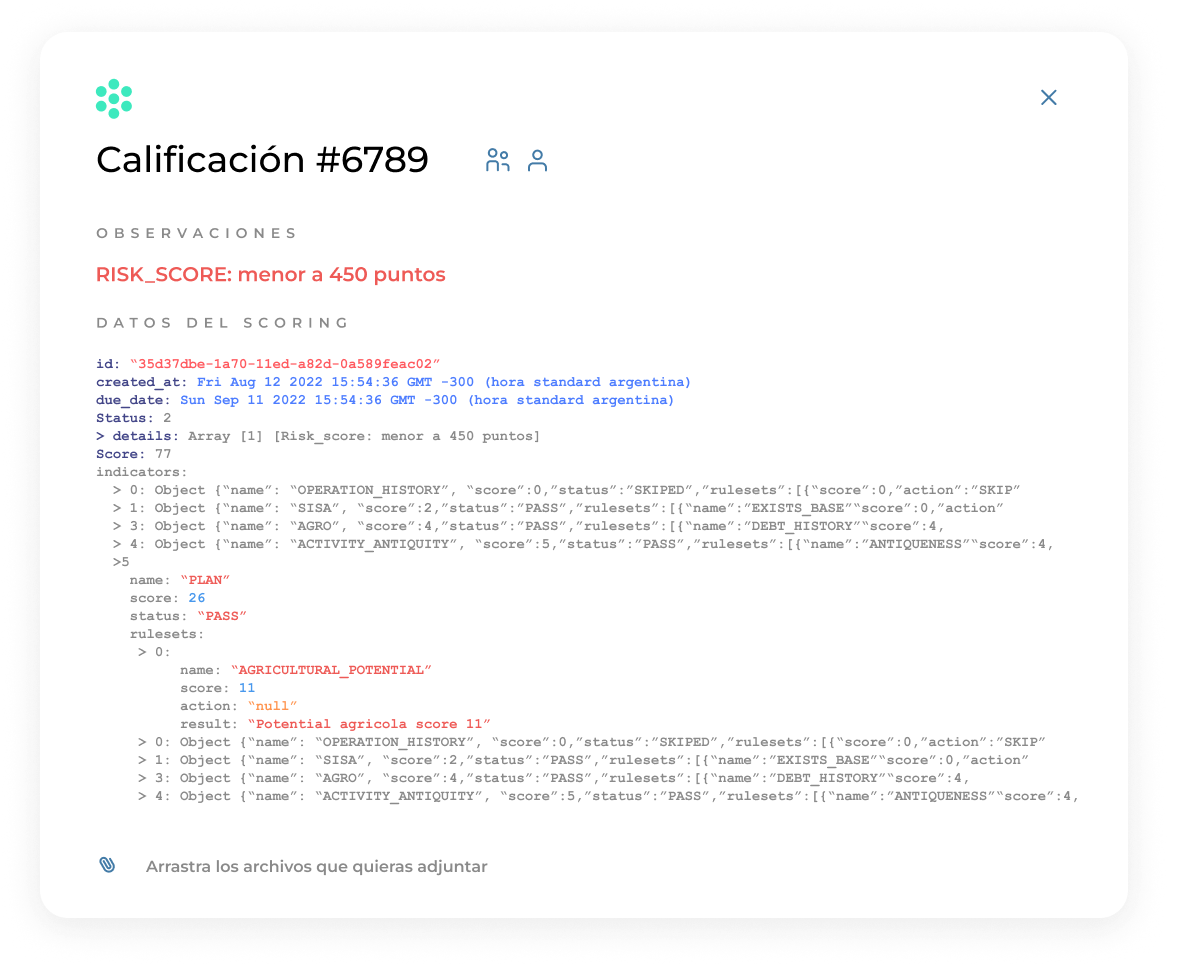Click the scoring id value string
1182x966 pixels.
(x=285, y=363)
